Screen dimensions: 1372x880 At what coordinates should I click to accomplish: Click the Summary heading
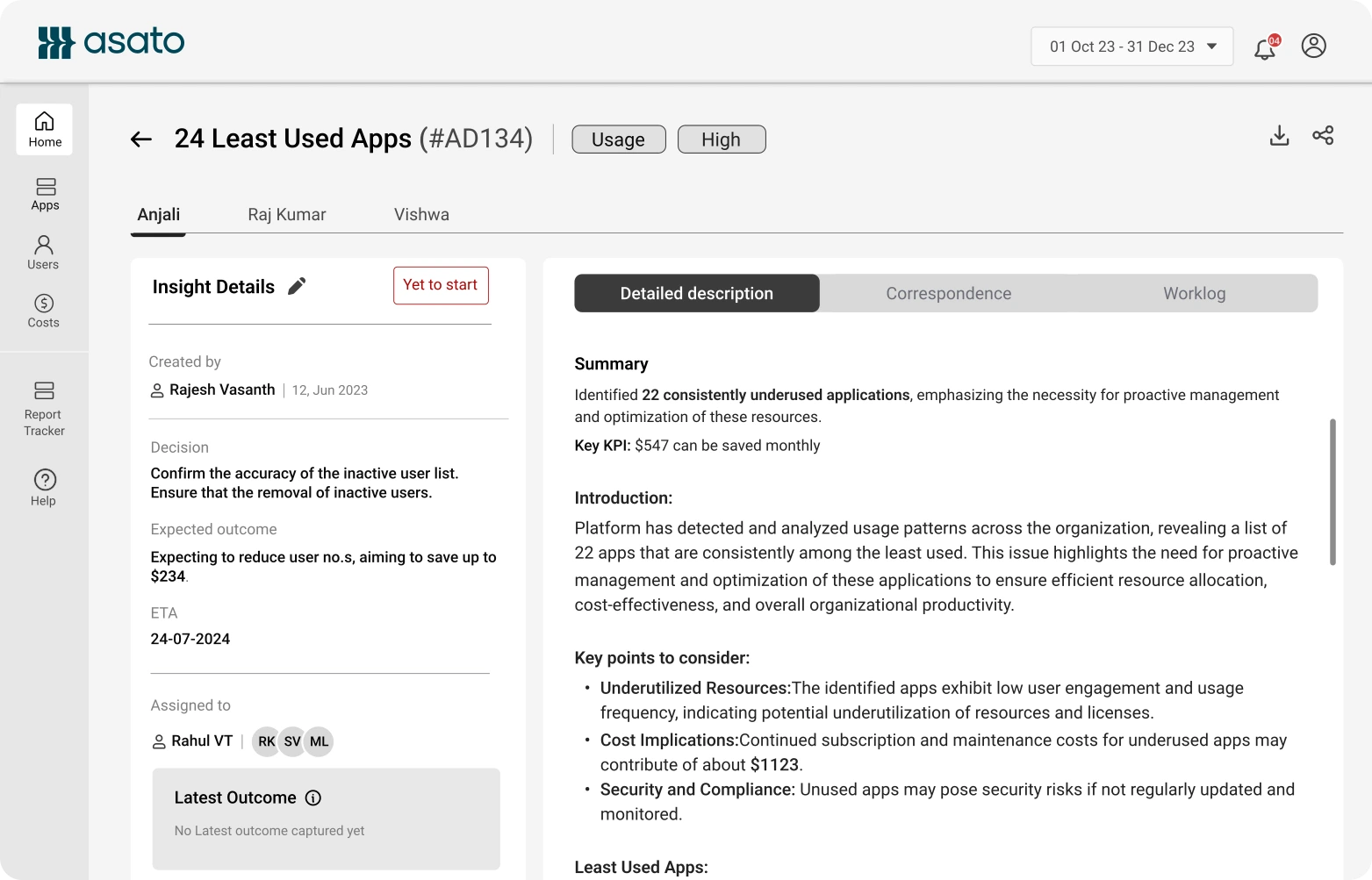tap(612, 364)
